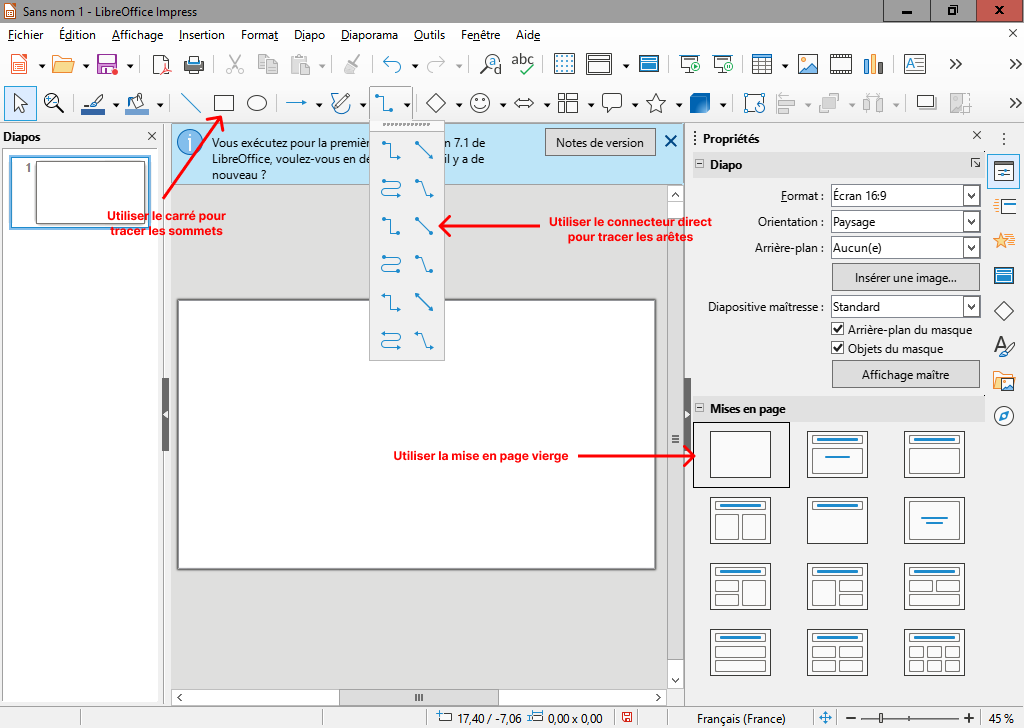Uncheck Arrière-plan du masque checkbox
The image size is (1024, 728).
point(839,329)
